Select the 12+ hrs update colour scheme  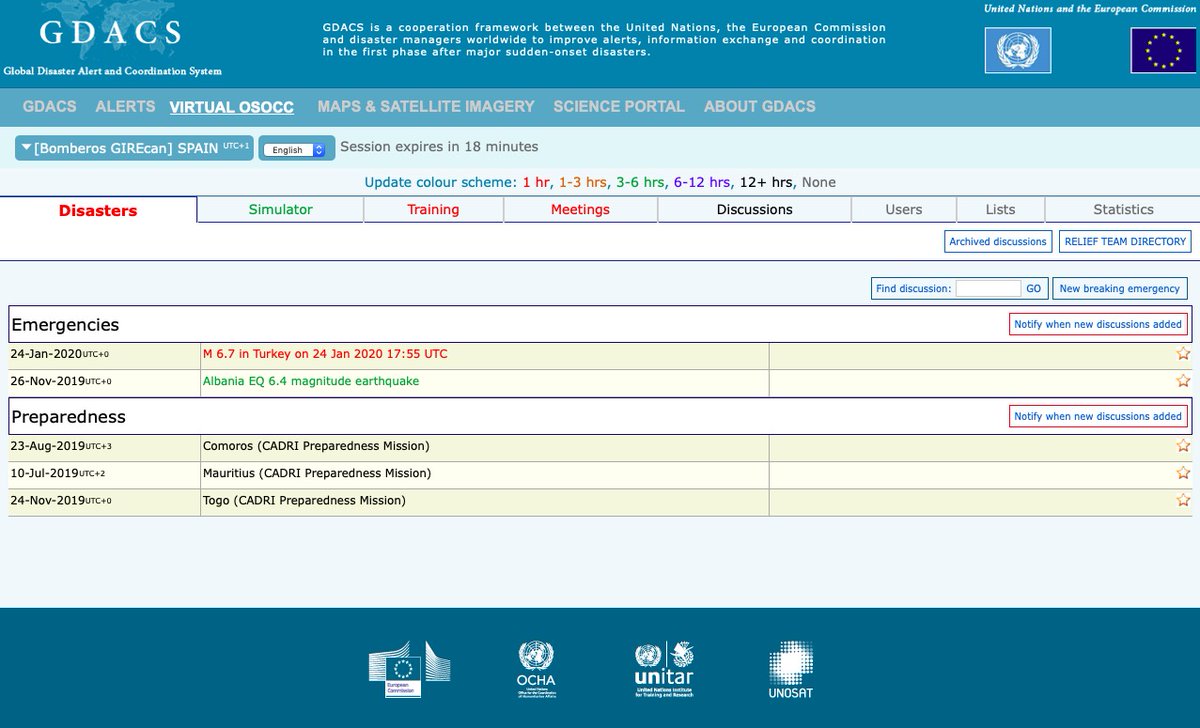pyautogui.click(x=766, y=182)
